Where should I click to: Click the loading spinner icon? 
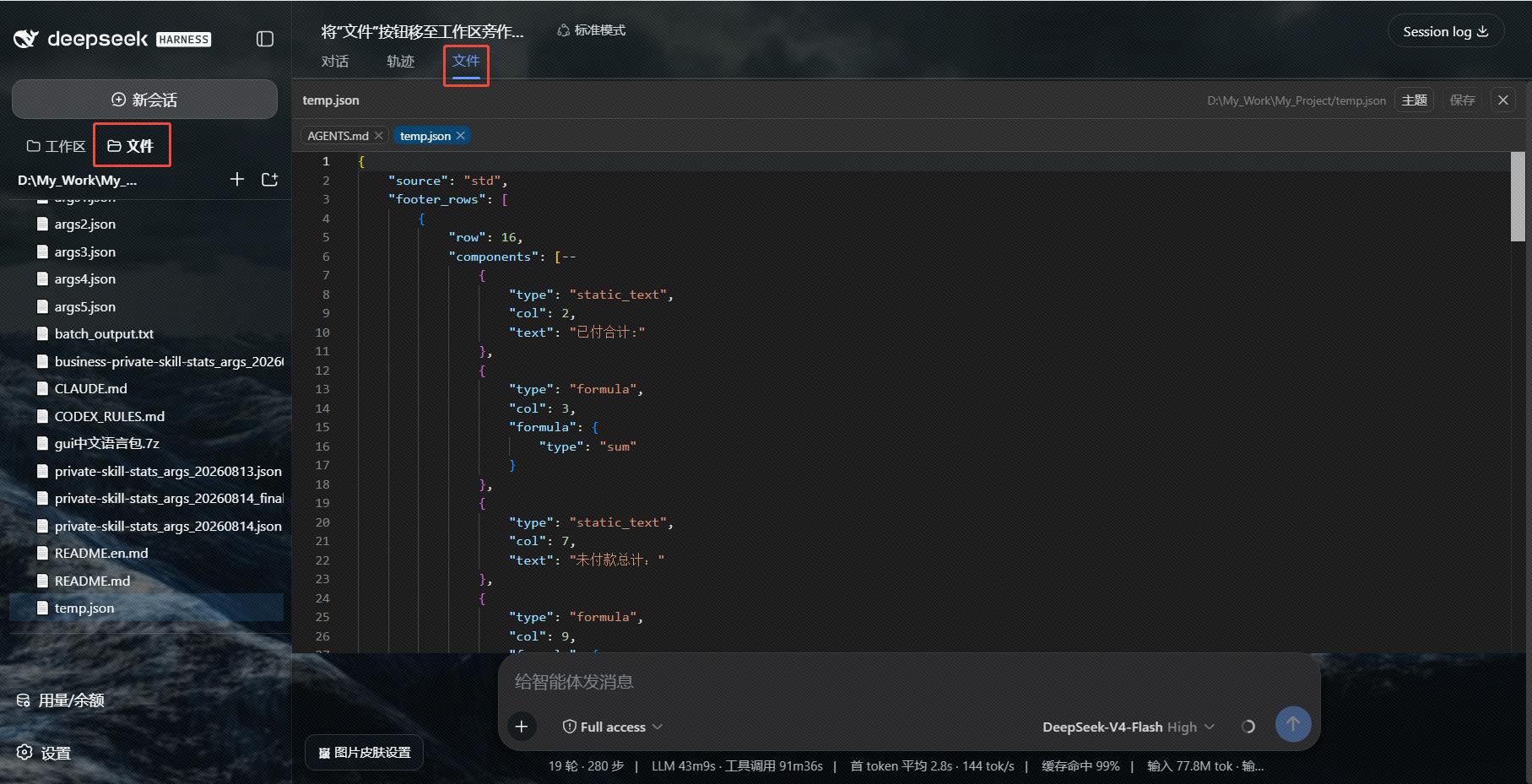pos(1248,727)
